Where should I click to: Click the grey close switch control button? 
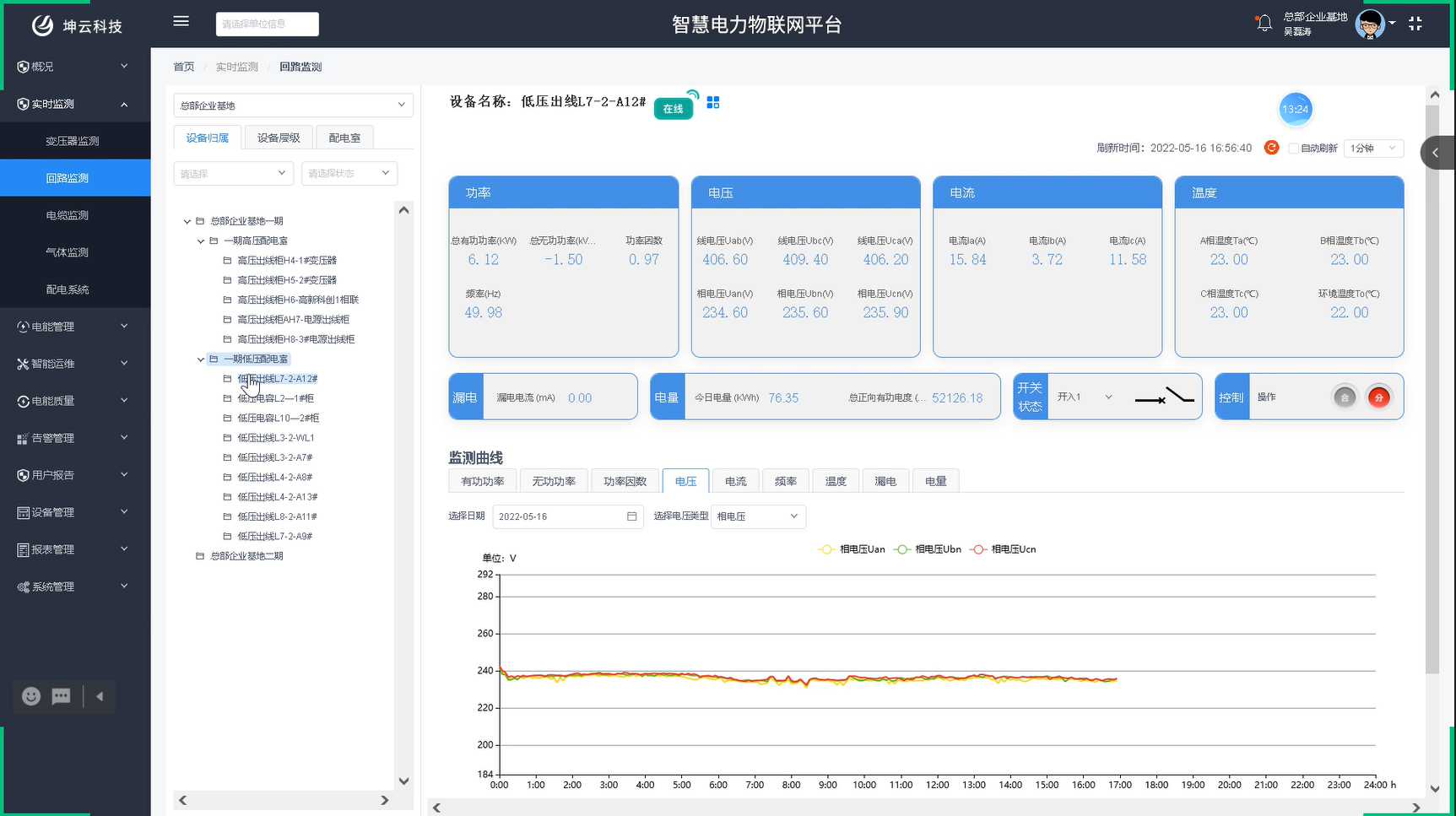[x=1345, y=397]
